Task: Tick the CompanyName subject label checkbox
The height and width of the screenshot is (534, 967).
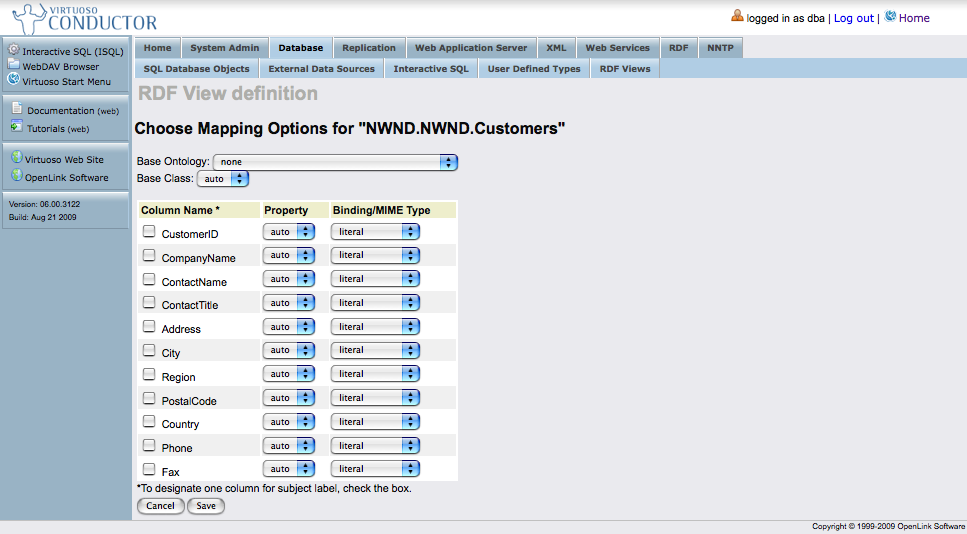Action: click(149, 256)
